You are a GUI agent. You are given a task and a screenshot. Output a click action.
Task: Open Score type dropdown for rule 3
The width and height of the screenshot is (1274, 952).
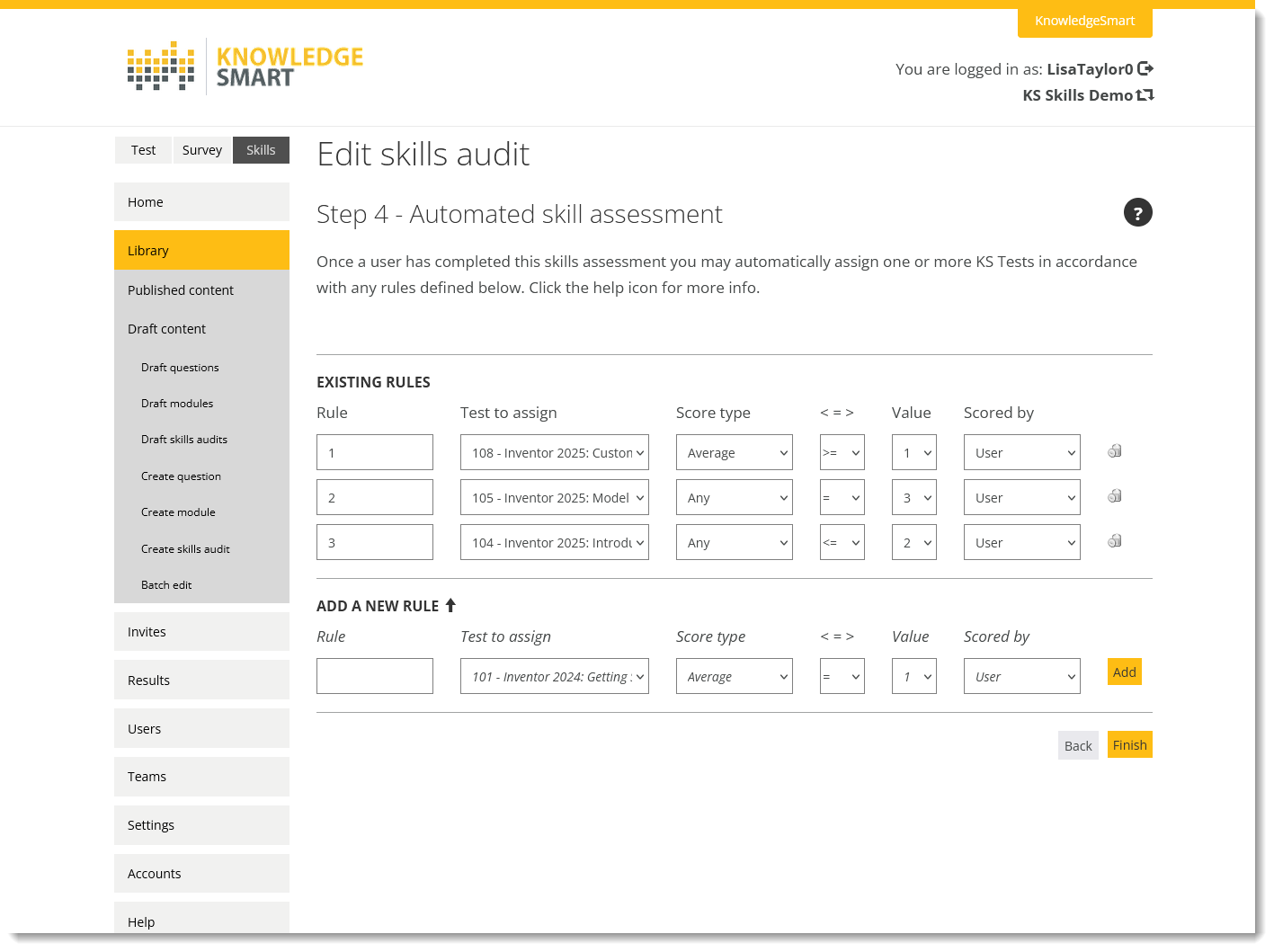735,542
